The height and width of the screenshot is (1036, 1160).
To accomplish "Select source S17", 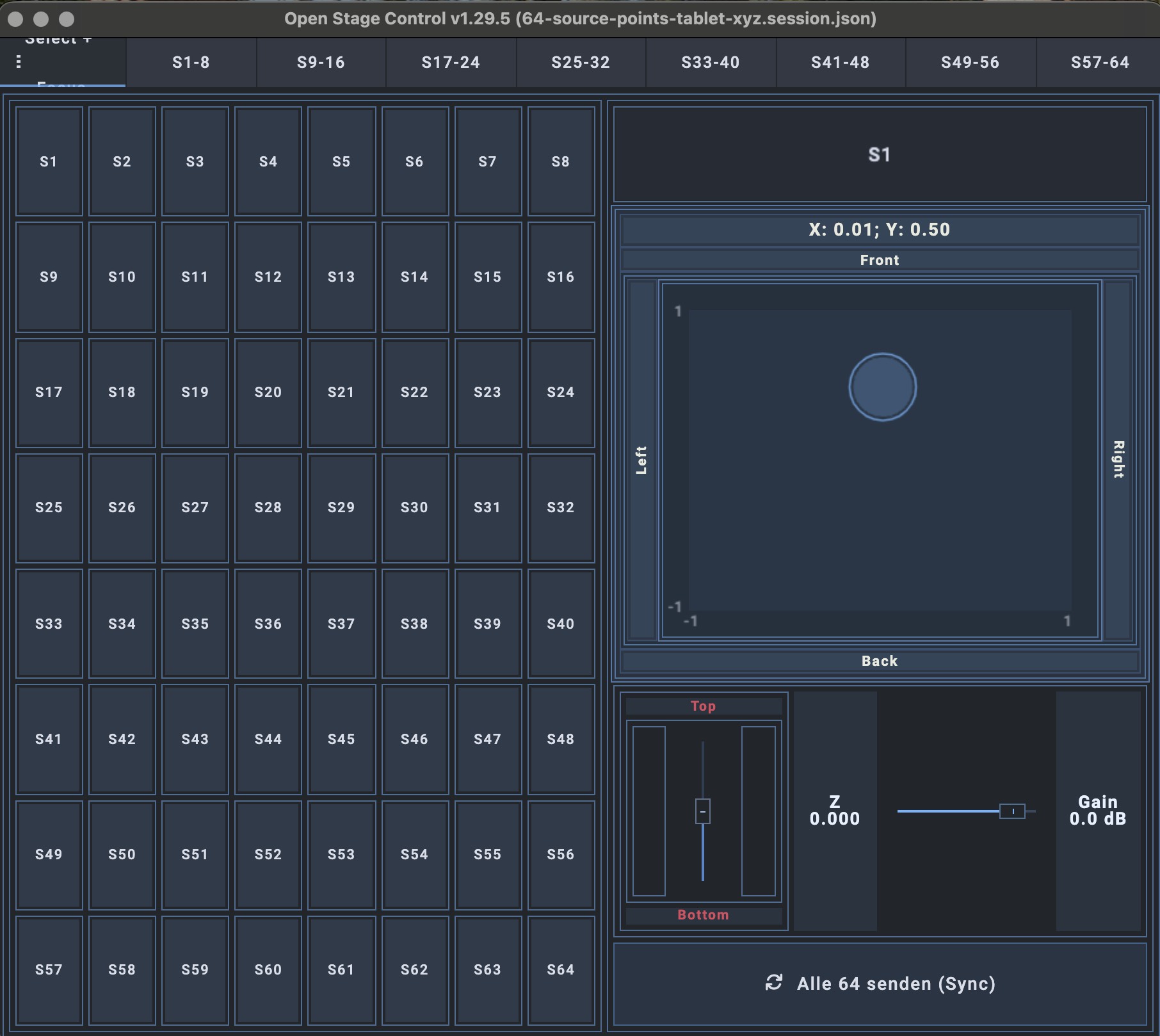I will pyautogui.click(x=49, y=392).
